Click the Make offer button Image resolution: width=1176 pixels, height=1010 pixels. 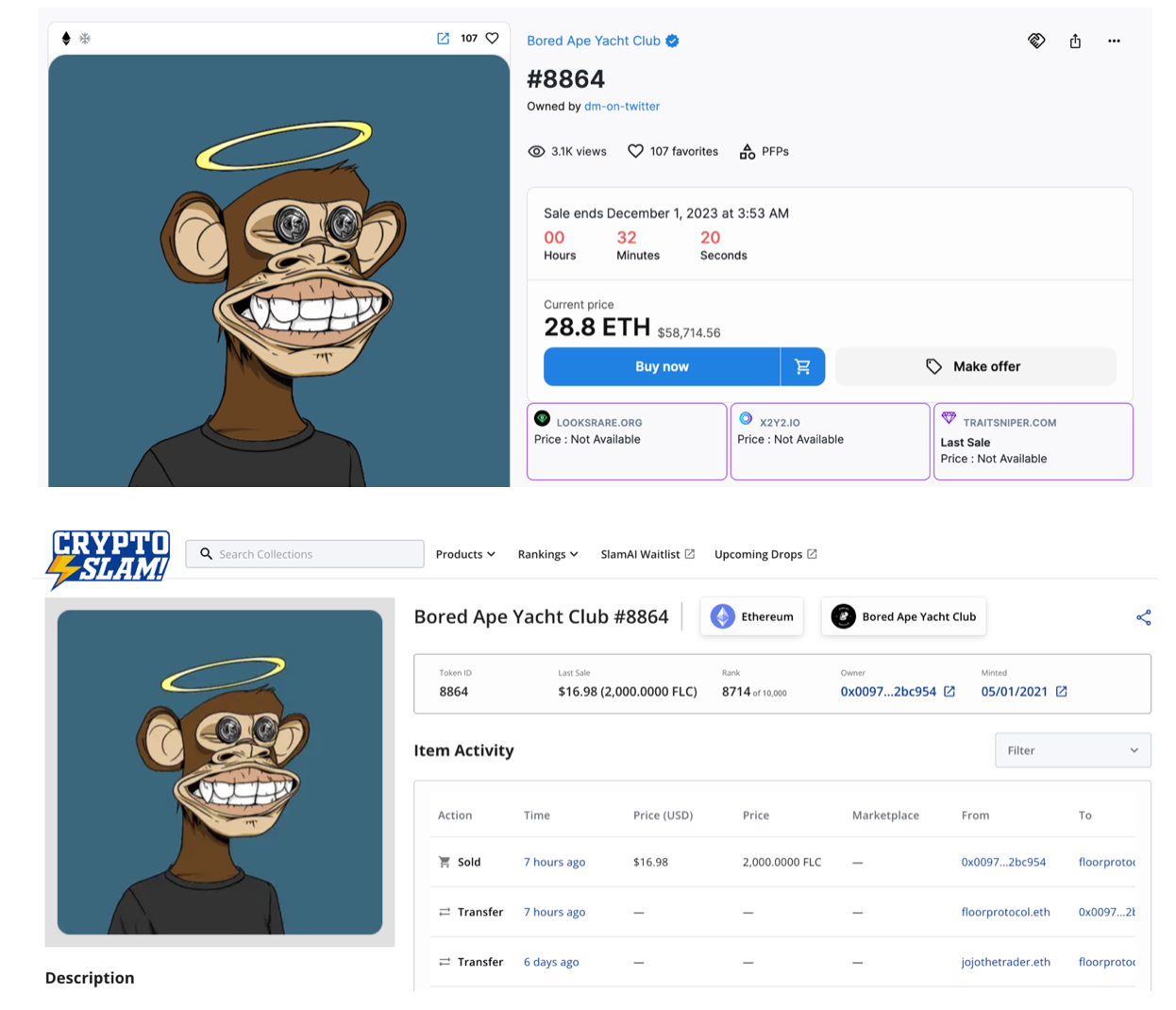975,367
